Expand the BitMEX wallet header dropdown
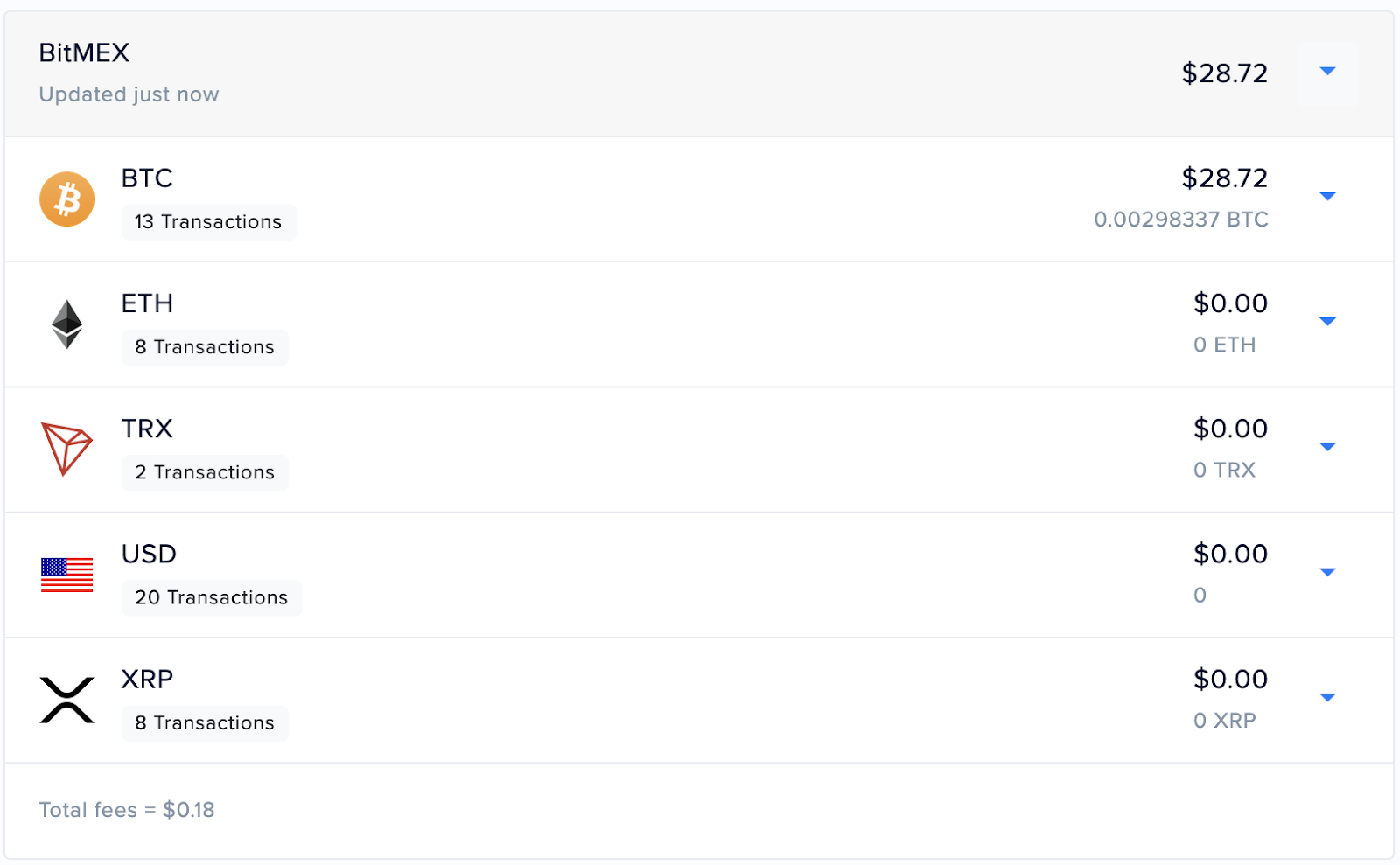The width and height of the screenshot is (1400, 865). 1327,72
